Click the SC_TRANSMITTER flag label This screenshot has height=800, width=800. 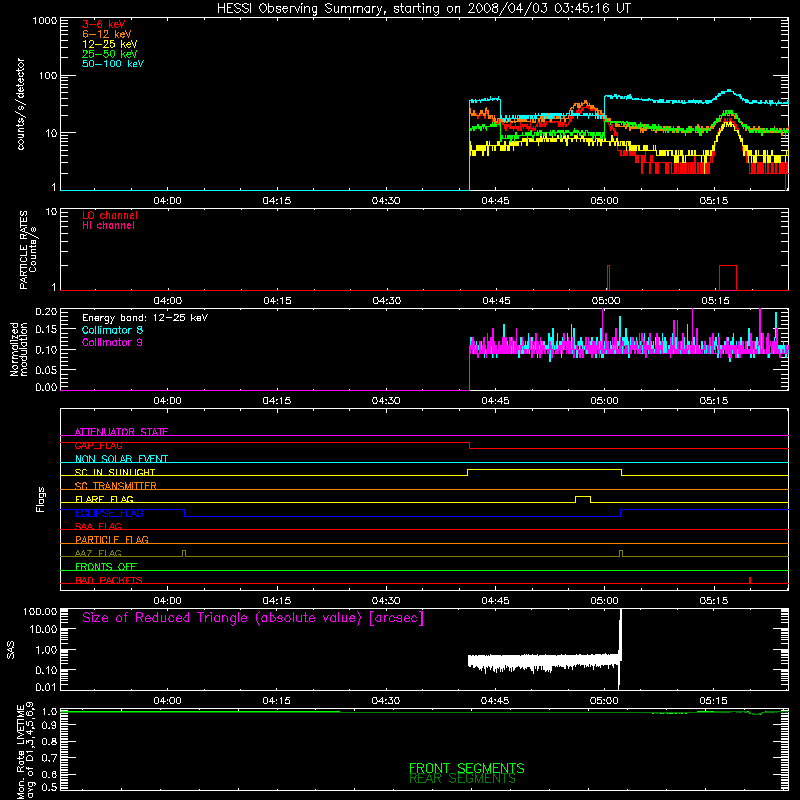116,486
